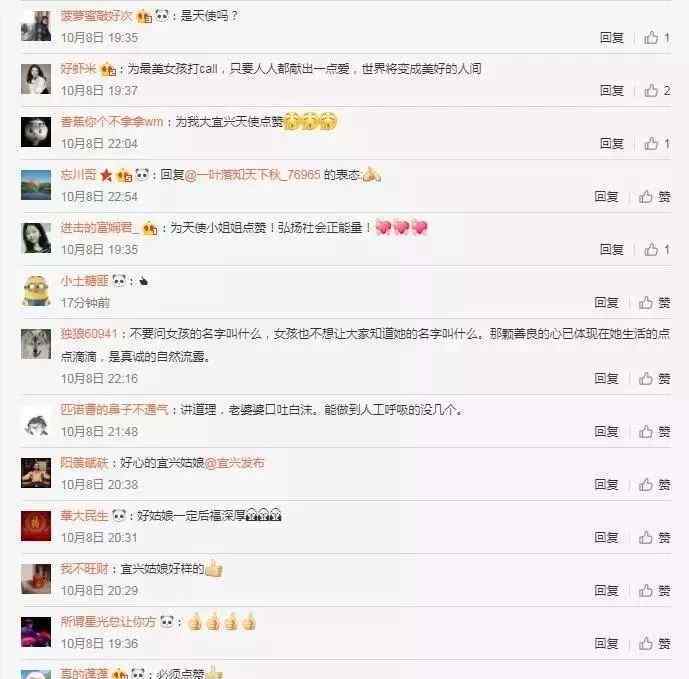Like the 宜兴姑娘好样的 comment
This screenshot has height=679, width=689.
click(x=654, y=591)
